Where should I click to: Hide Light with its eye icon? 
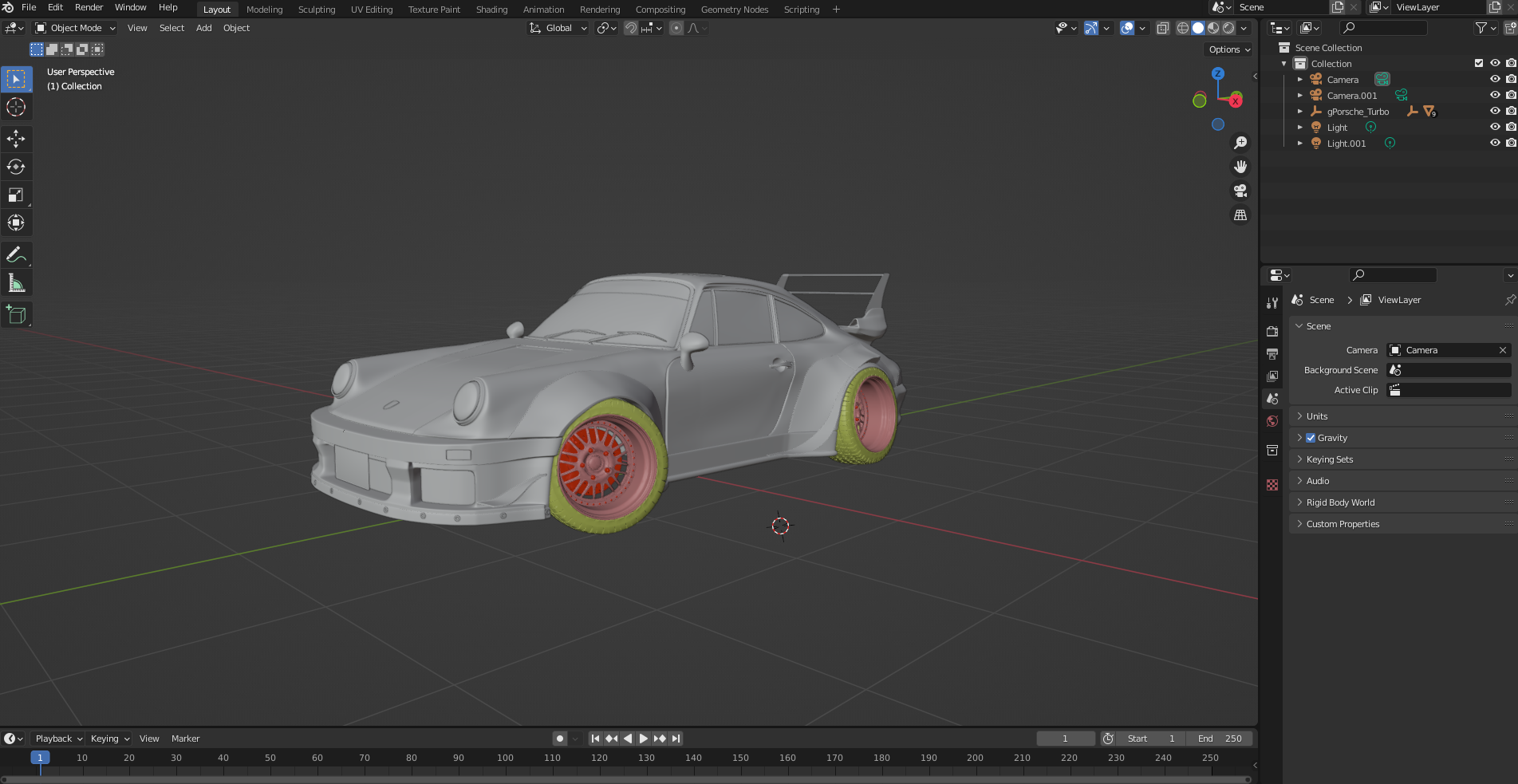(x=1495, y=127)
